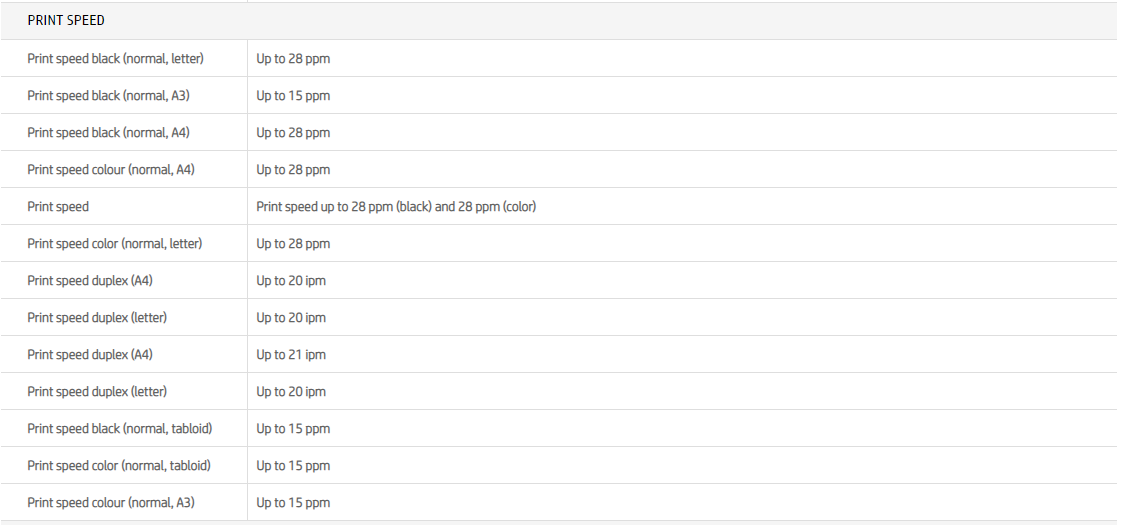
Task: Click the value for color normal tabloid speed
Action: coord(293,466)
